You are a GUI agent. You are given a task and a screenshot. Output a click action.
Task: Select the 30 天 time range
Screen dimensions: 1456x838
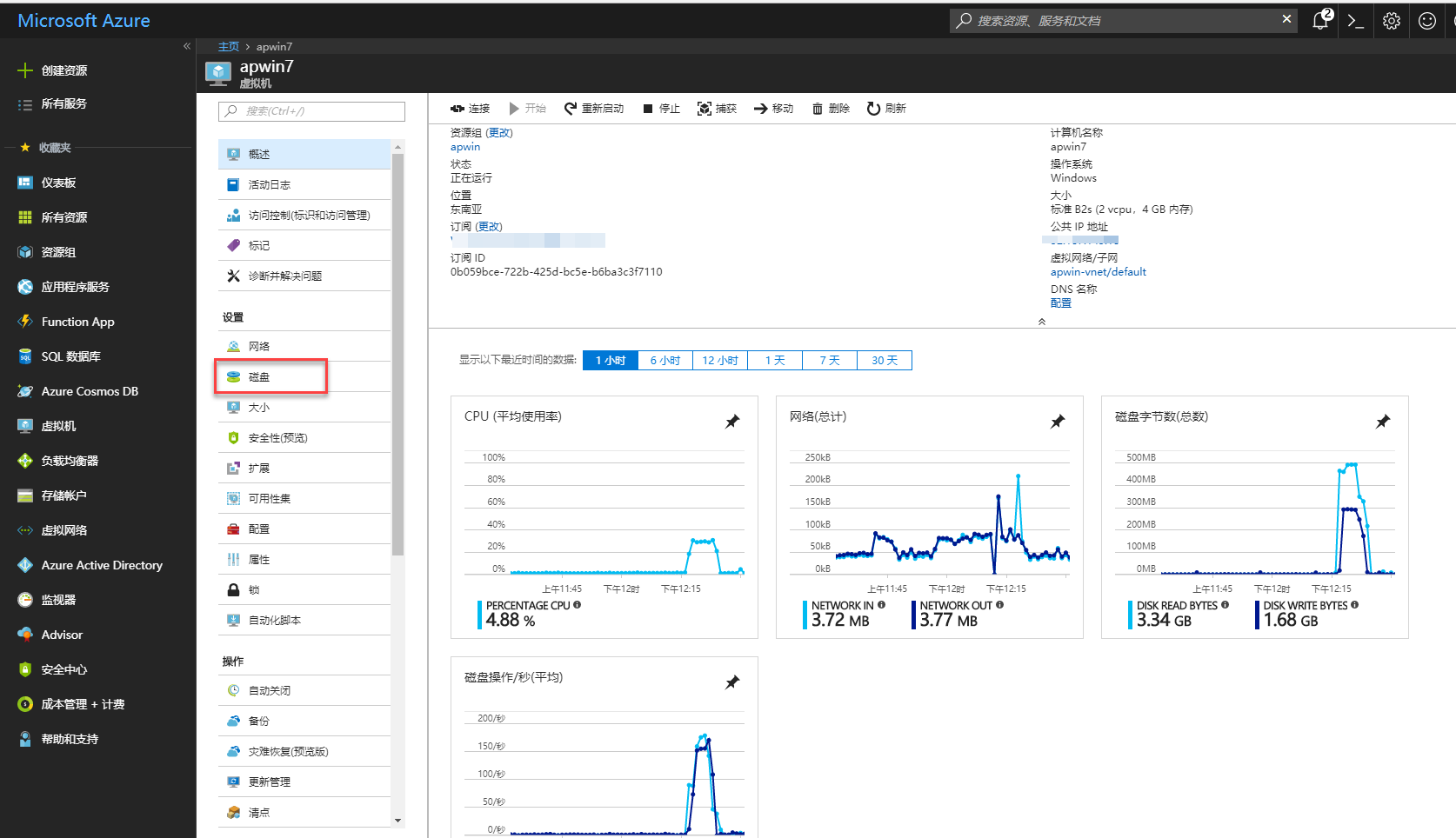pos(885,361)
